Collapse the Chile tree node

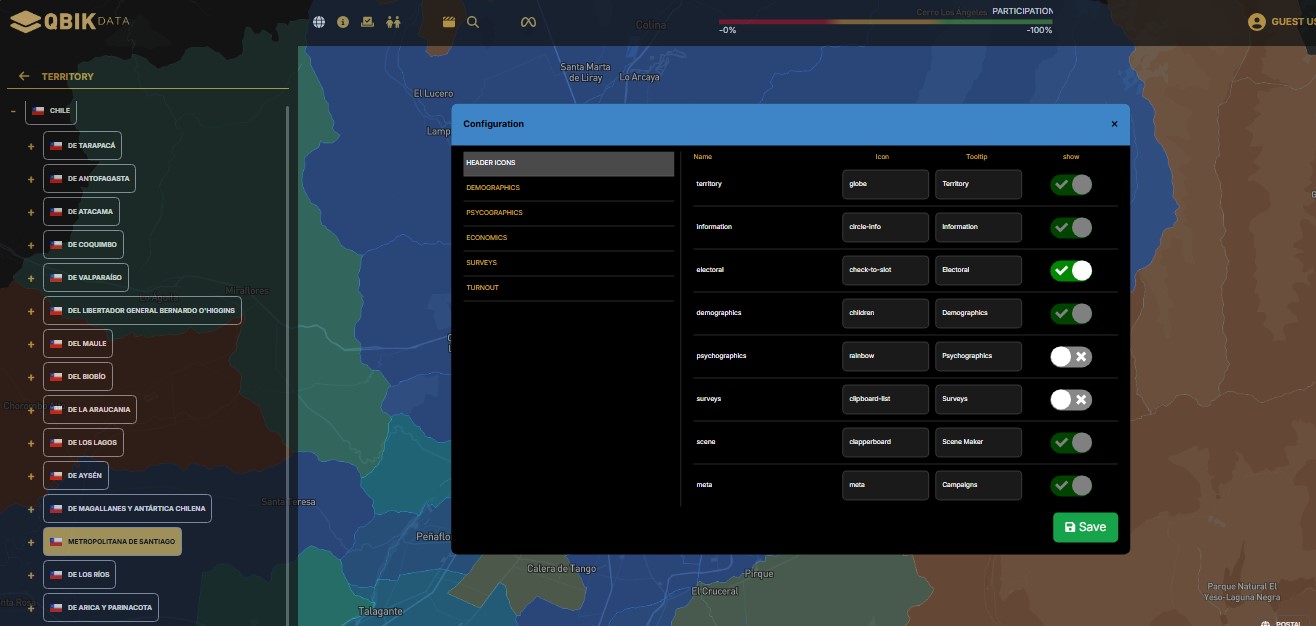coord(13,111)
